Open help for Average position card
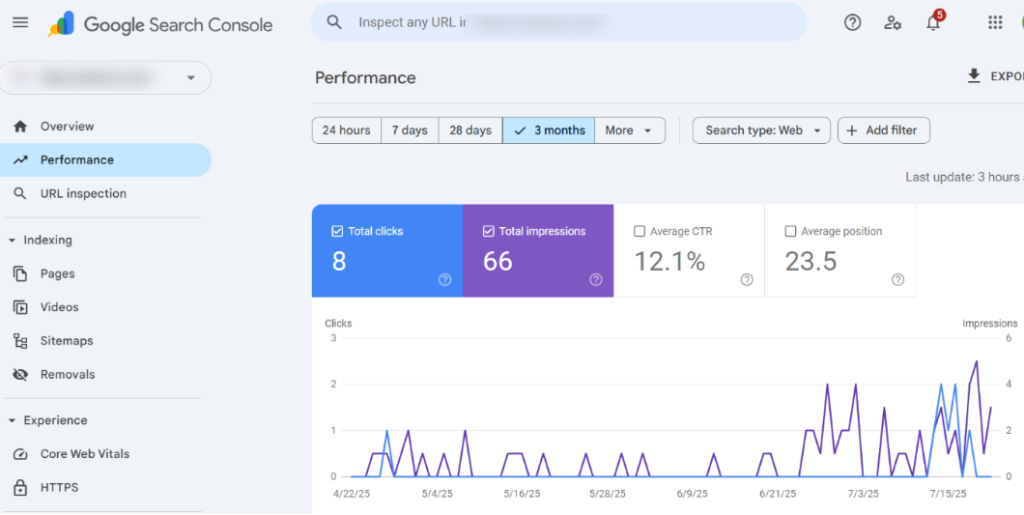The width and height of the screenshot is (1024, 515). click(898, 279)
